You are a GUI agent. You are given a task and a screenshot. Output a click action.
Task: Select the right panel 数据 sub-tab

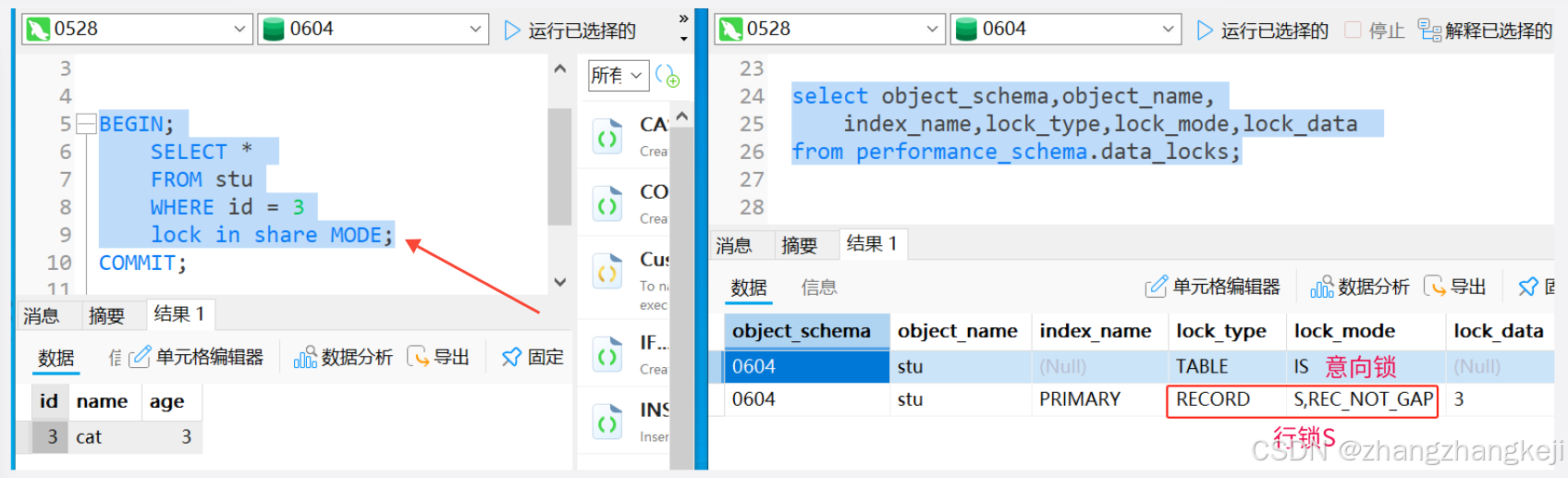click(x=749, y=288)
